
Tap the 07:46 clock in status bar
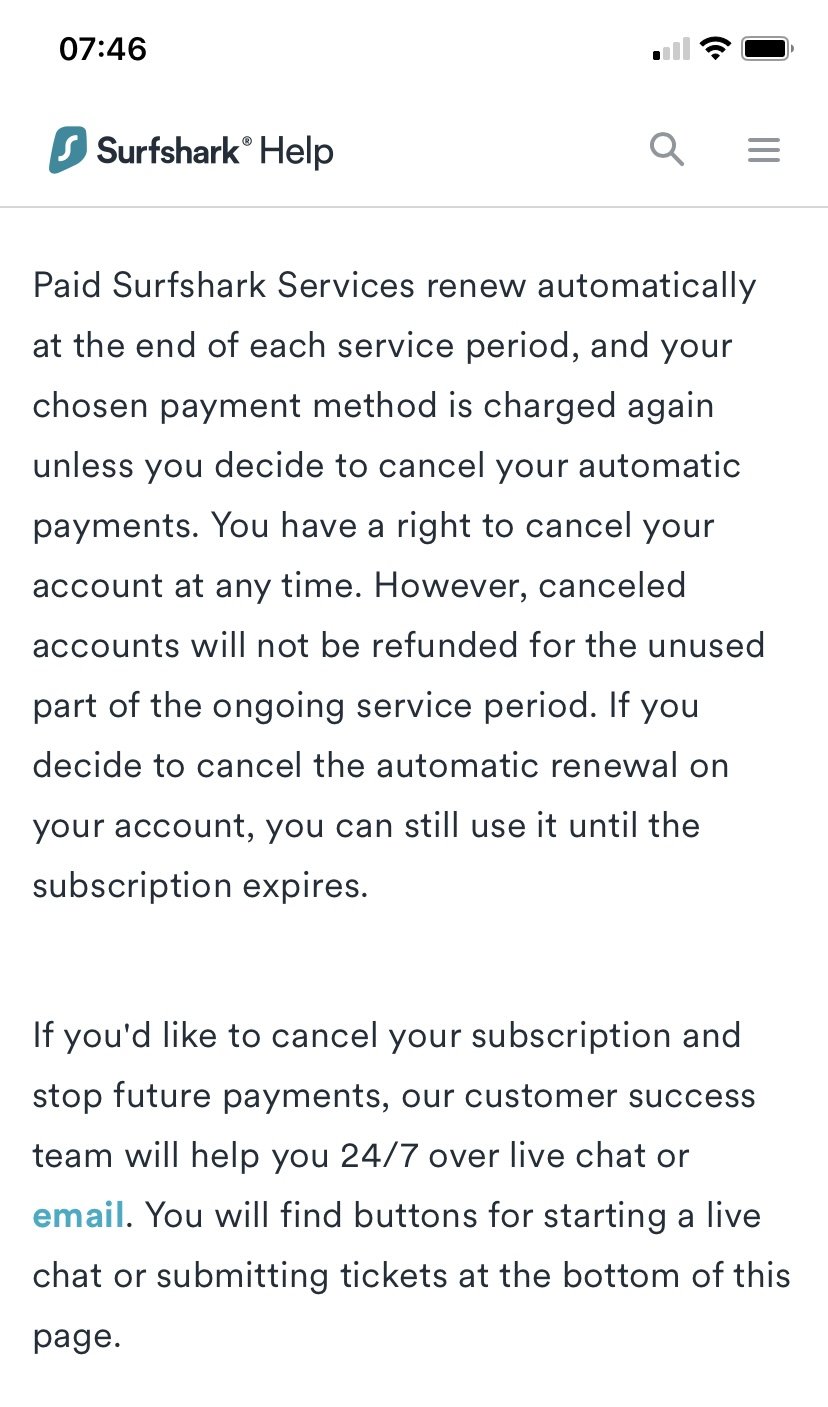pyautogui.click(x=103, y=49)
